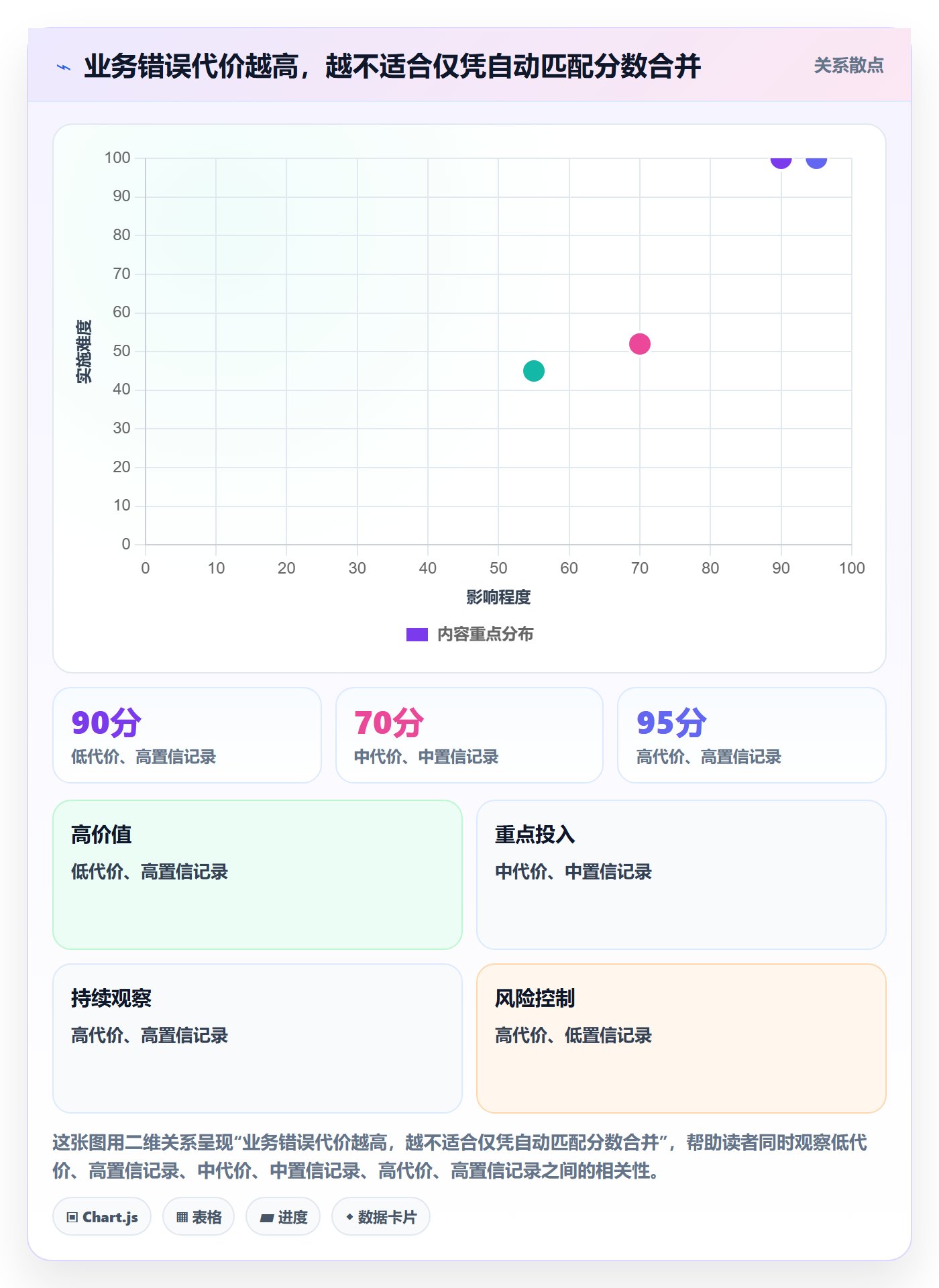Click the grid icon in the 表格 chip
Screen dimensions: 939x1288
[x=182, y=1218]
